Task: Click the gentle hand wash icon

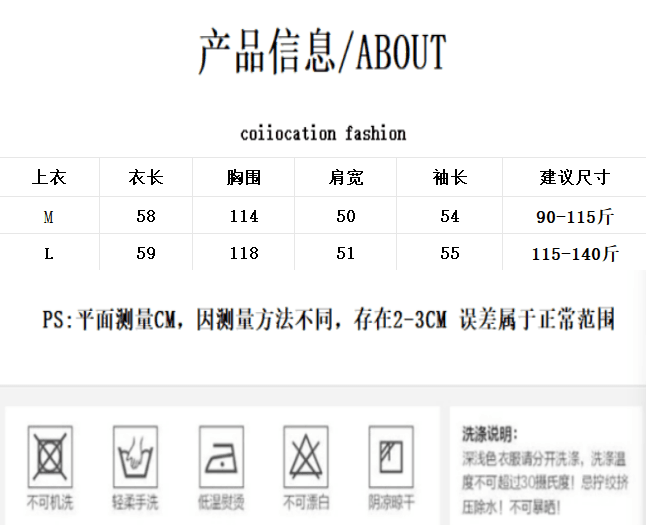Action: tap(136, 457)
